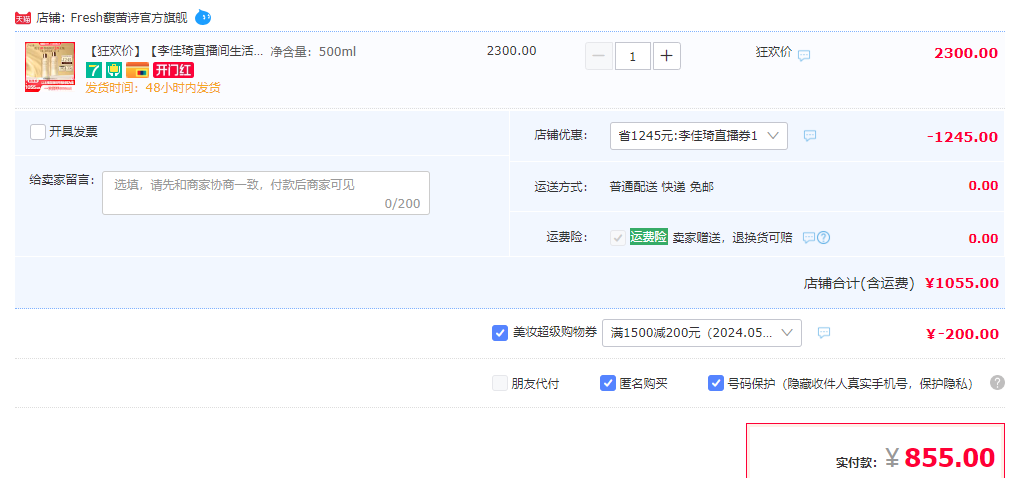
Task: Click the 实付款 label
Action: pos(857,462)
